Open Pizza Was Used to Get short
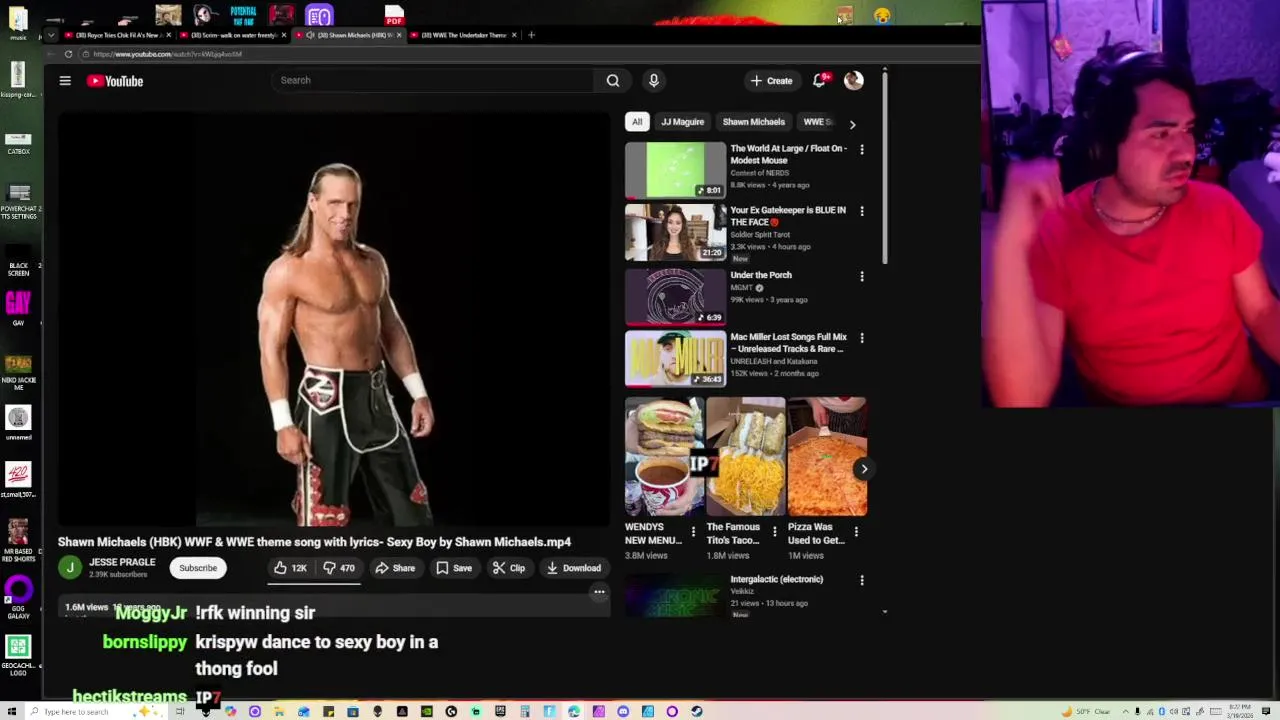This screenshot has width=1280, height=720. click(827, 457)
